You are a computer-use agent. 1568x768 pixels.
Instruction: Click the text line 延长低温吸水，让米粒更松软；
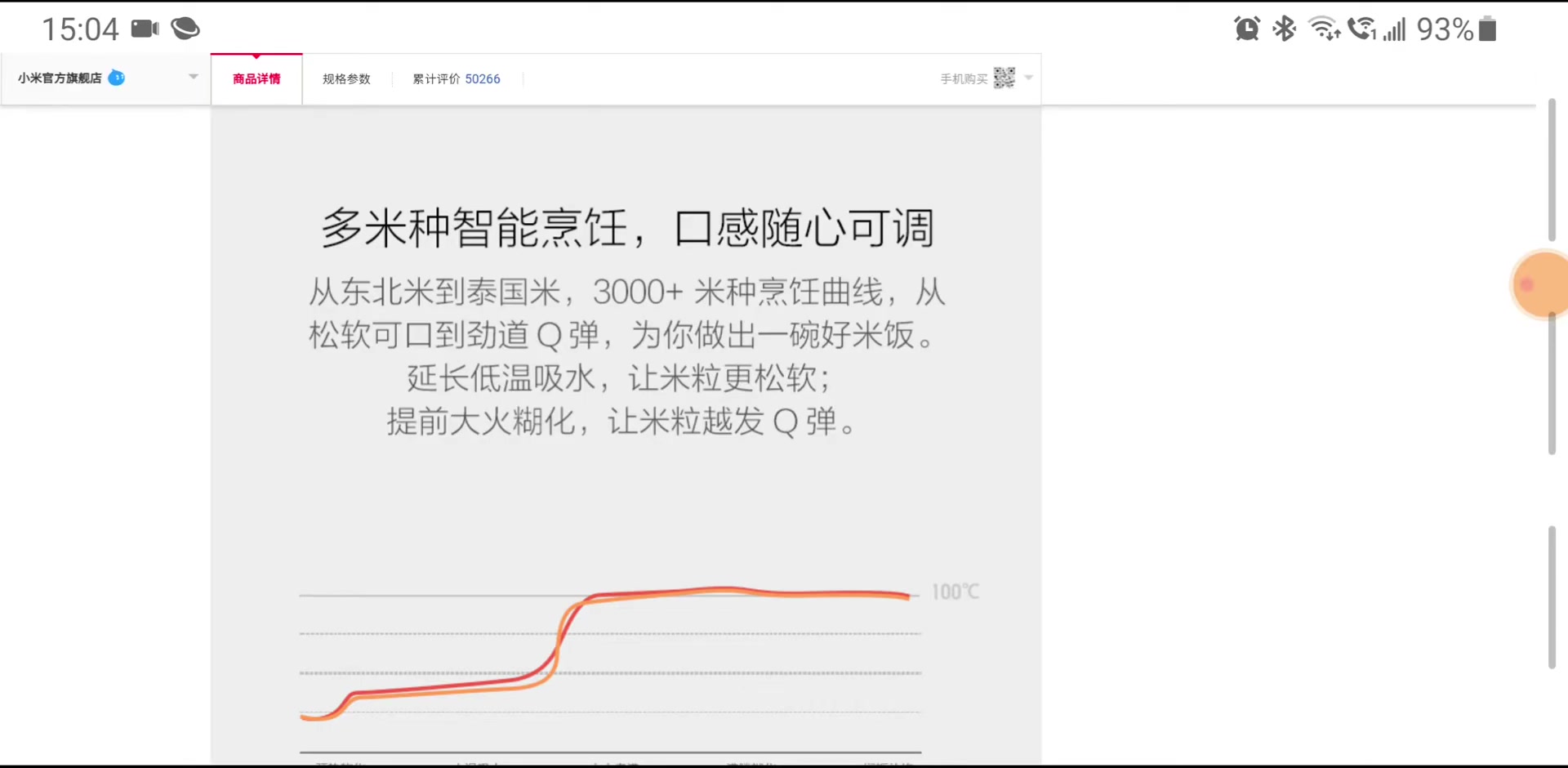click(x=619, y=378)
